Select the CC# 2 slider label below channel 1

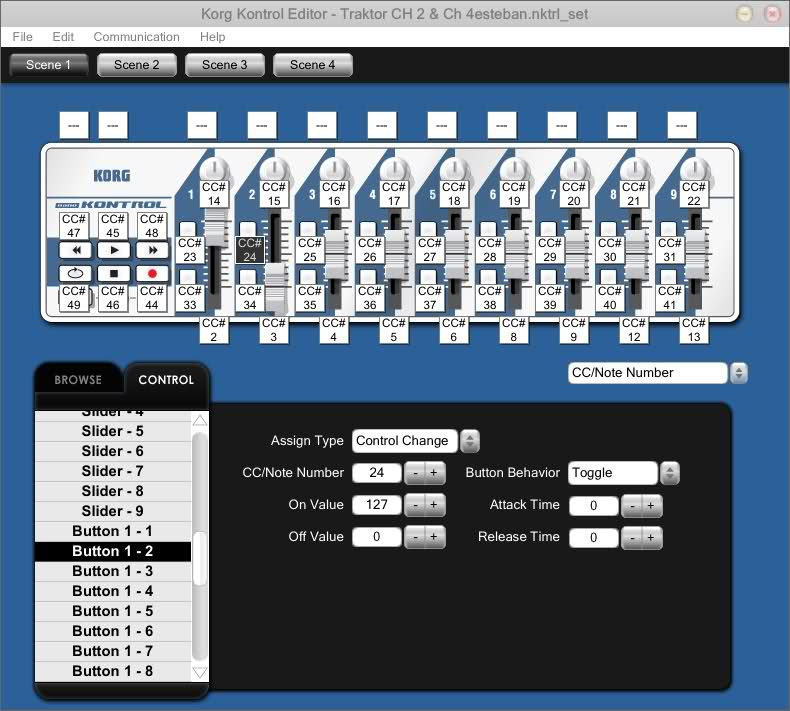point(214,330)
